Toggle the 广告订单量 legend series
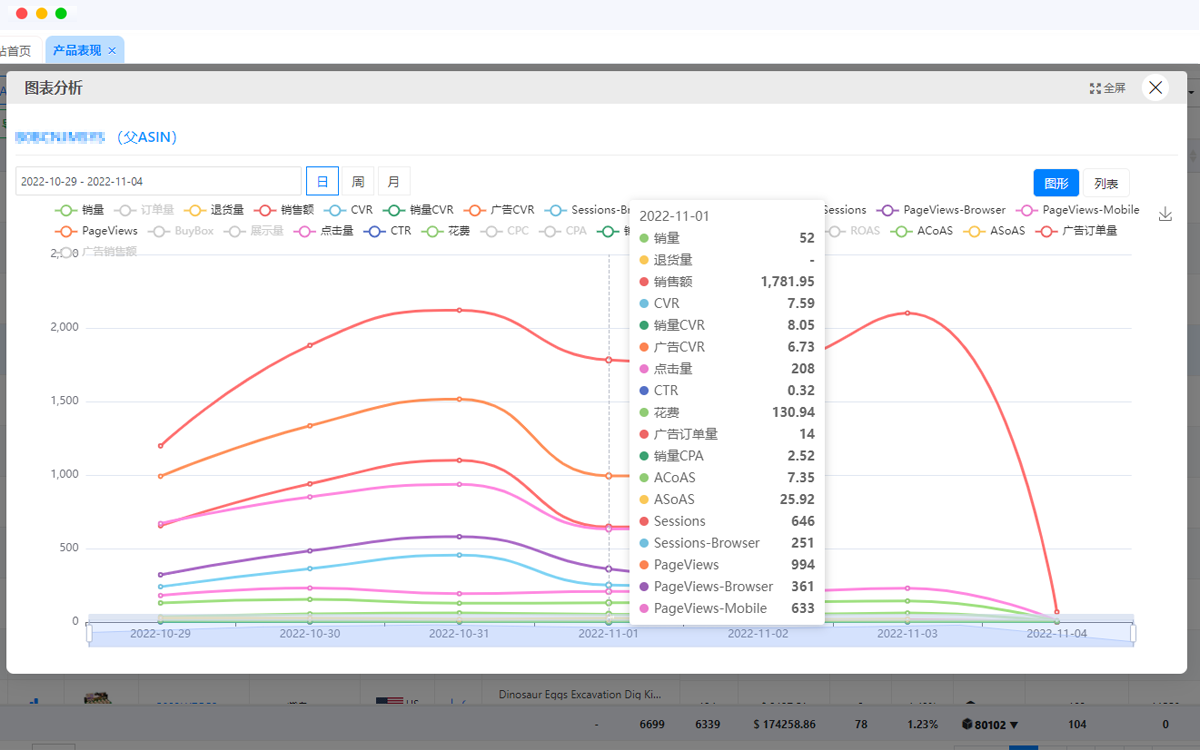Screen dimensions: 1200x750 (1076, 231)
